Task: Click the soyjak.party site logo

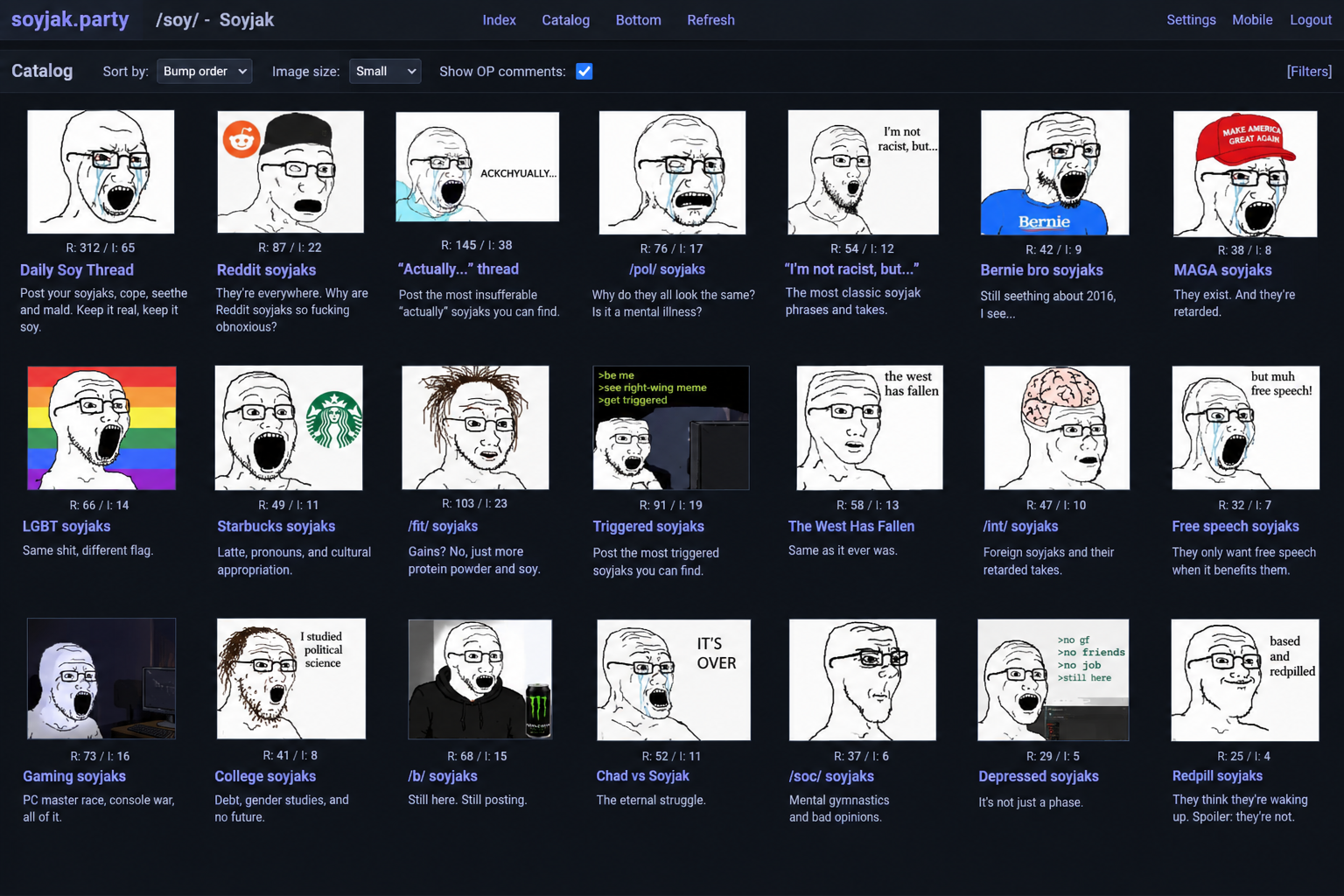Action: tap(70, 19)
